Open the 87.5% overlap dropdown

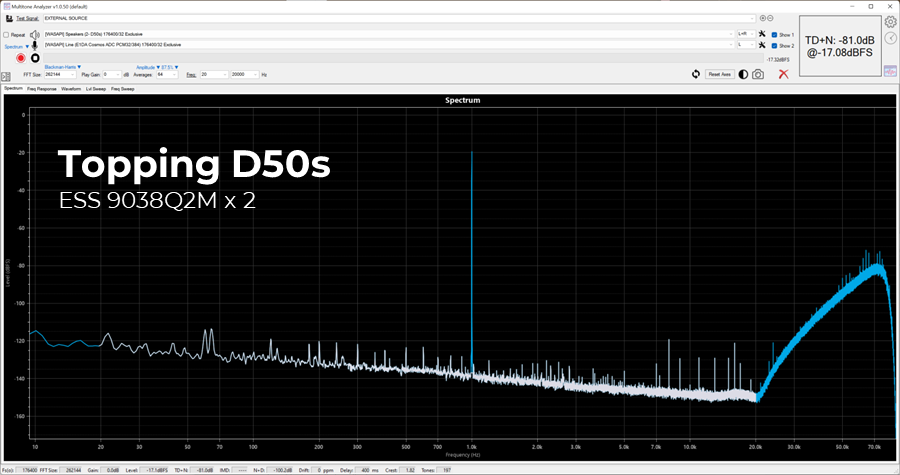click(x=170, y=67)
